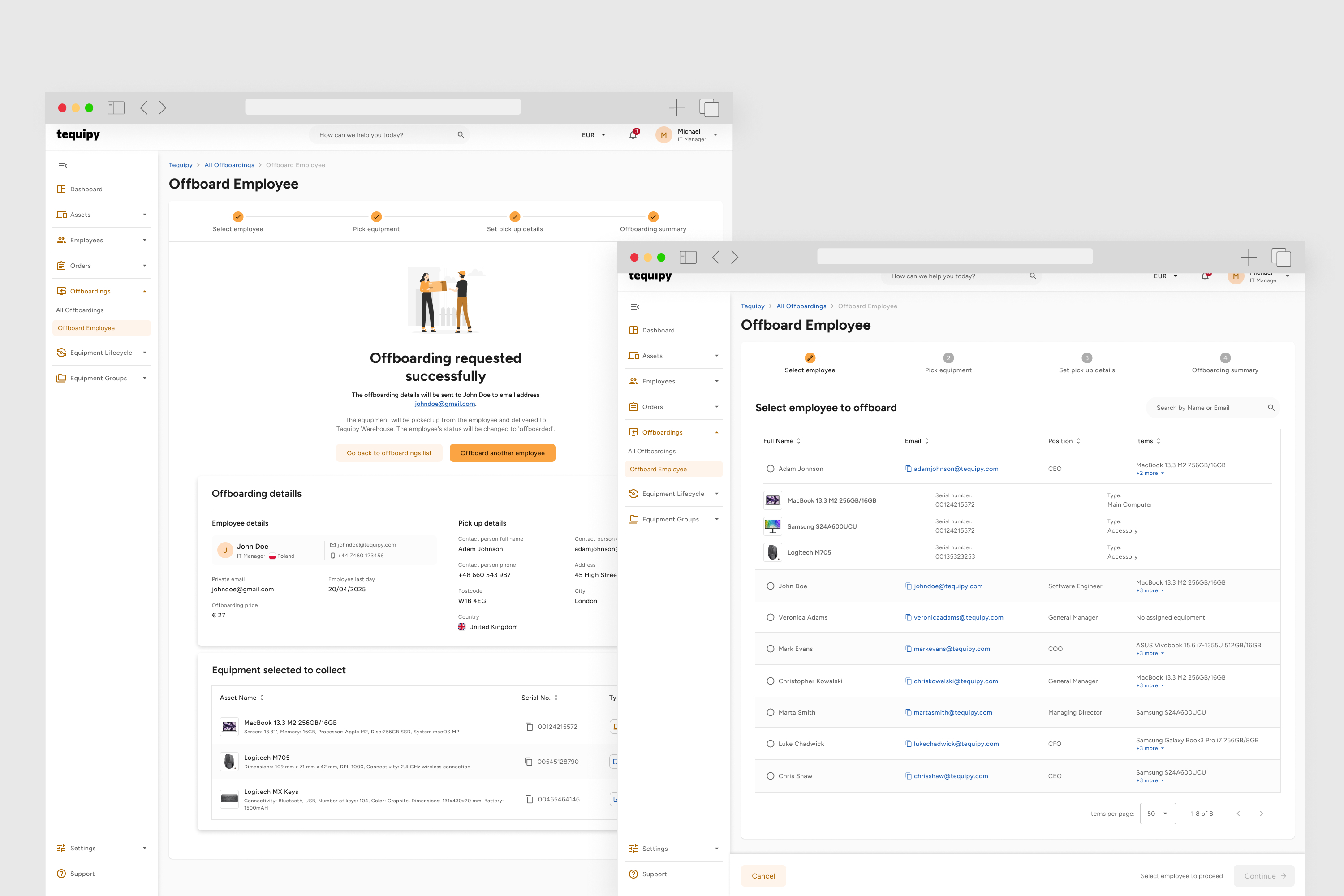This screenshot has width=1344, height=896.
Task: Click the Pick equipment step 2 indicator
Action: coord(948,358)
